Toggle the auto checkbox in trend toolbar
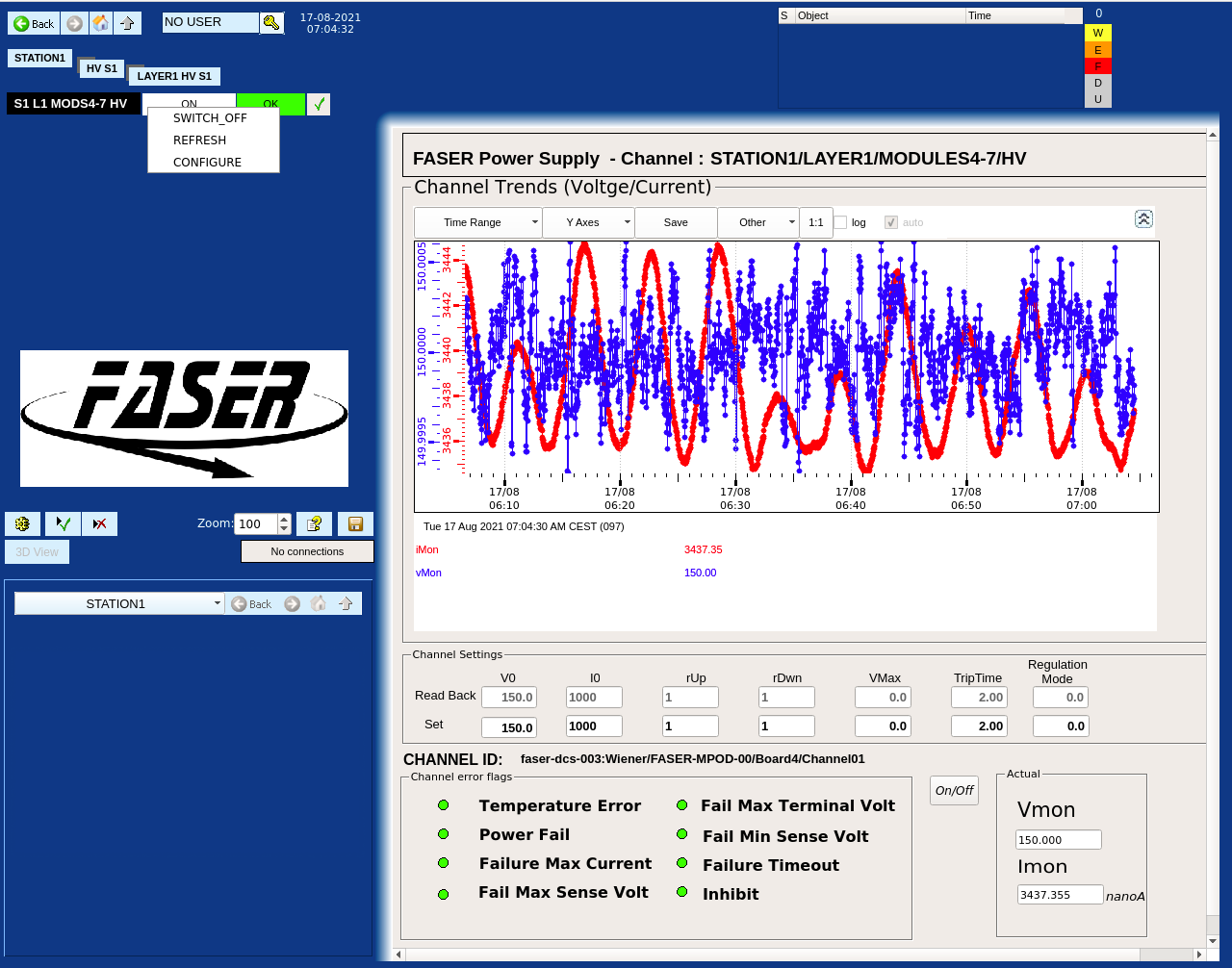This screenshot has height=968, width=1232. (891, 222)
